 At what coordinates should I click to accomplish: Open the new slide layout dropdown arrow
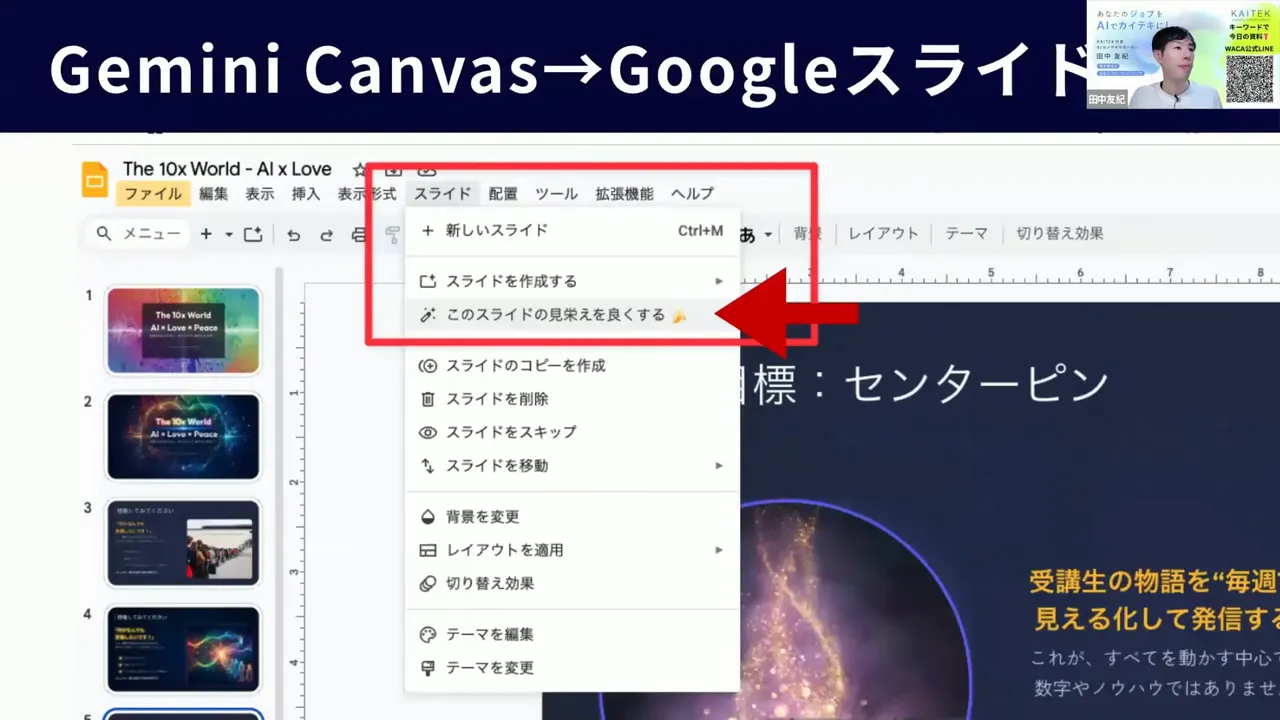[x=228, y=233]
